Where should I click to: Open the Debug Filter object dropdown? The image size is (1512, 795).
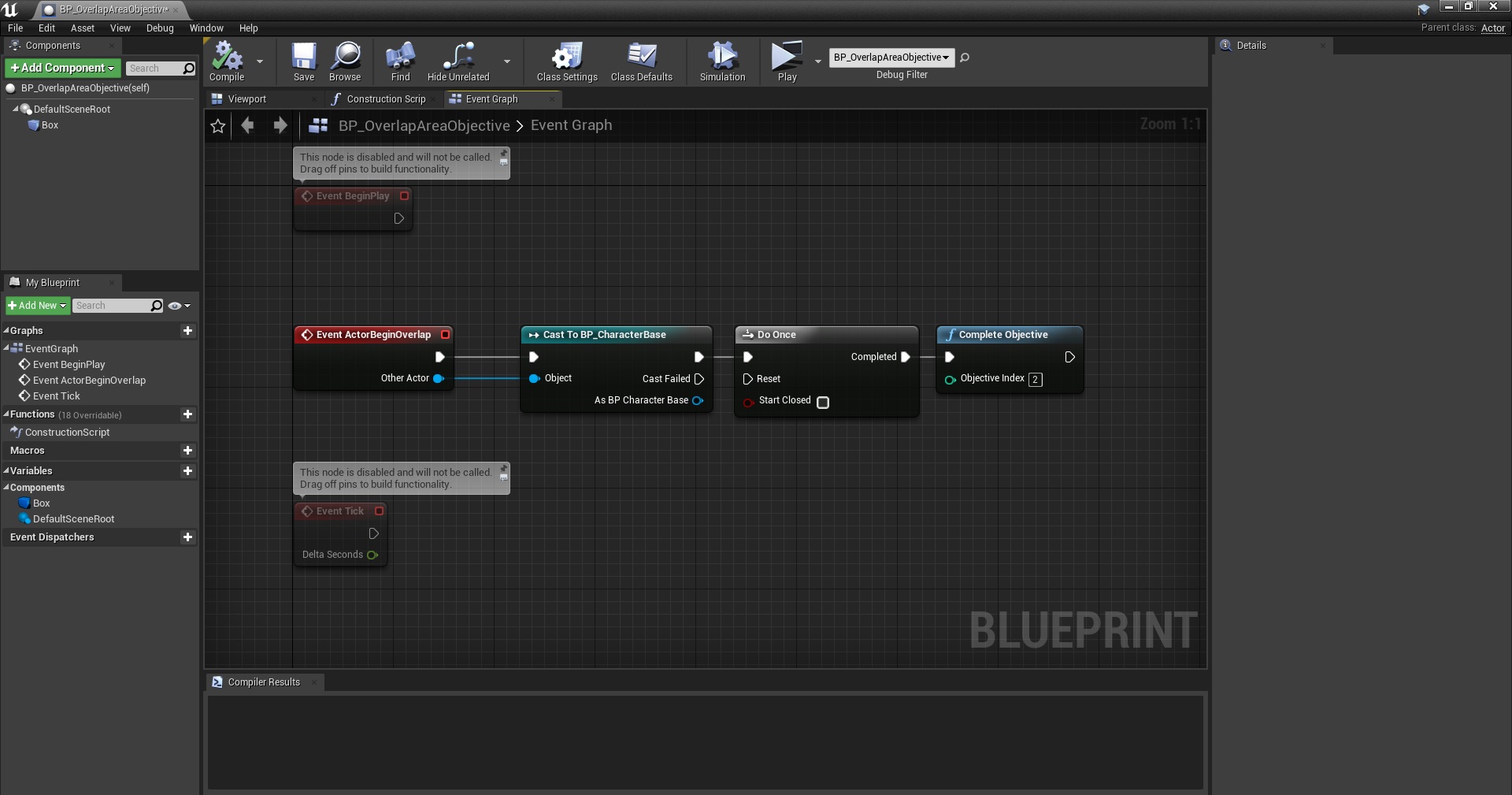point(891,58)
